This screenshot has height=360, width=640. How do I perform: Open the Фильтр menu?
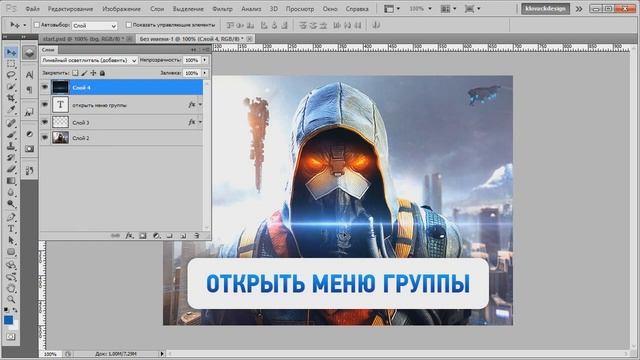click(x=222, y=9)
